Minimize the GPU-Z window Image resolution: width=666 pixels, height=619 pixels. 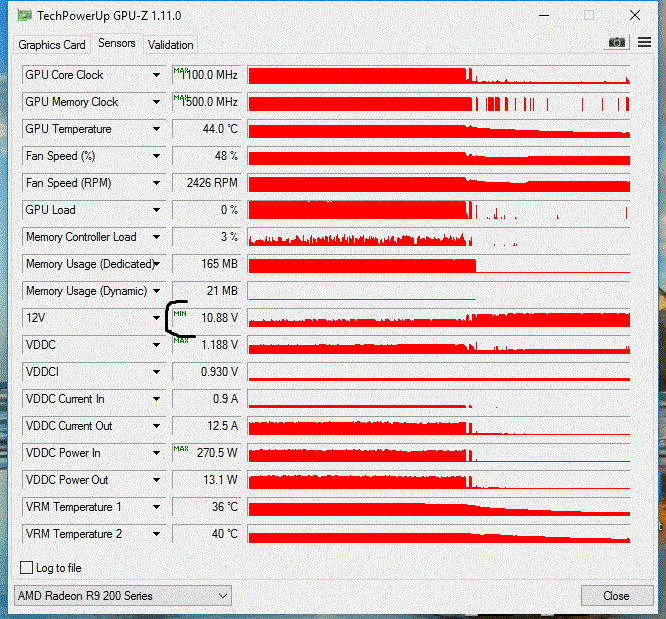pos(544,15)
